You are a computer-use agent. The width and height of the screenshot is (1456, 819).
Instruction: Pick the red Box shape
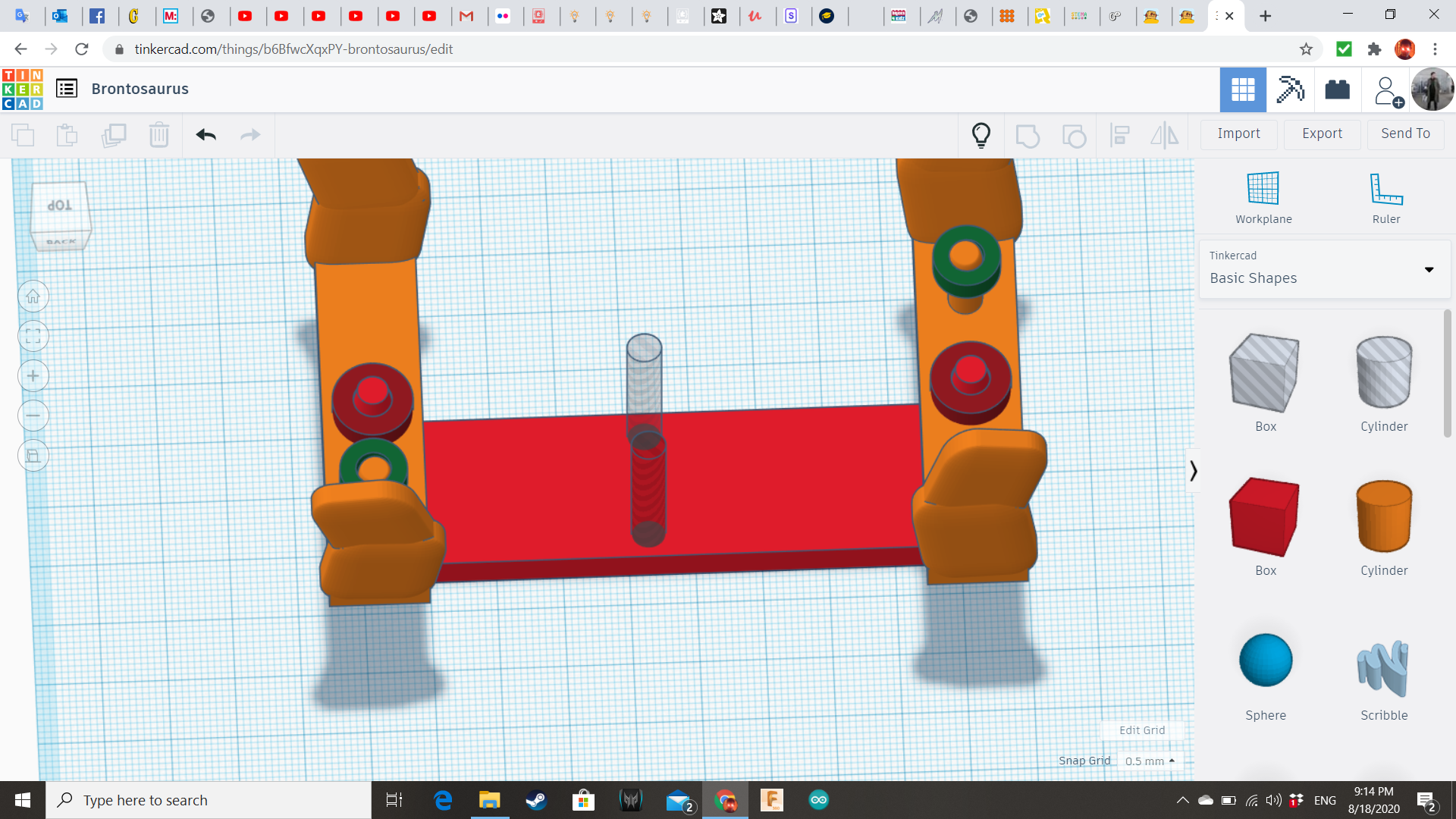(x=1265, y=519)
